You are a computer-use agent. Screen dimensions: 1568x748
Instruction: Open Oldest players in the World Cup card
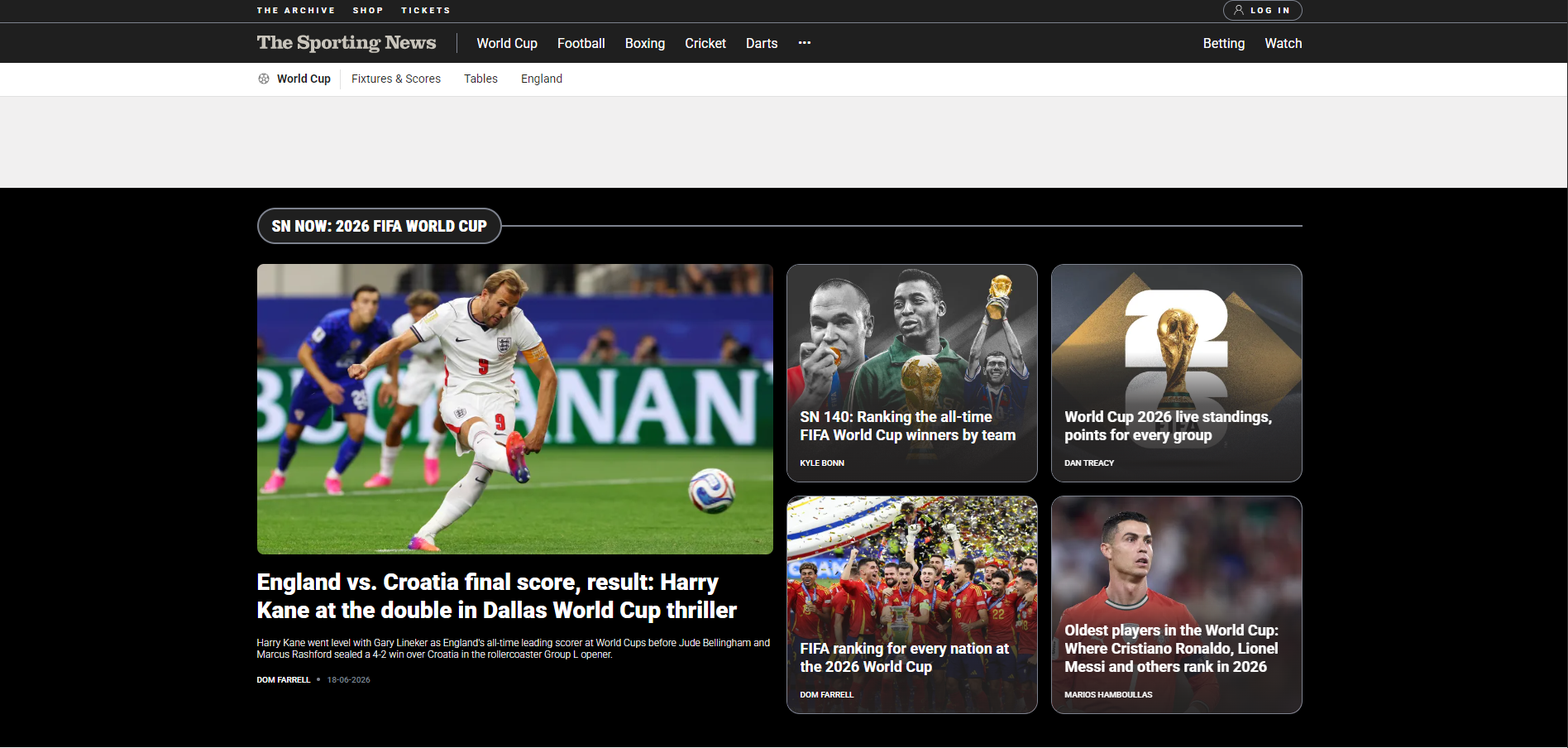(x=1177, y=605)
